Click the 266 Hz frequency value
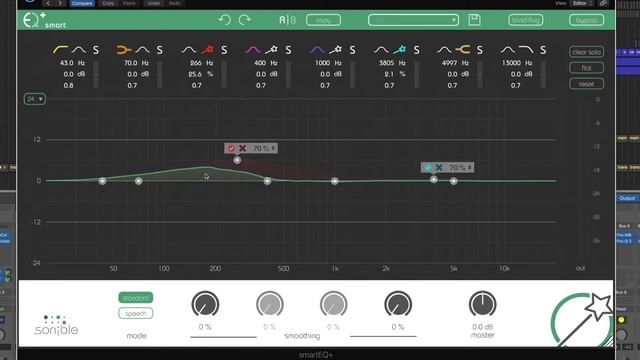This screenshot has width=640, height=360. [196, 63]
